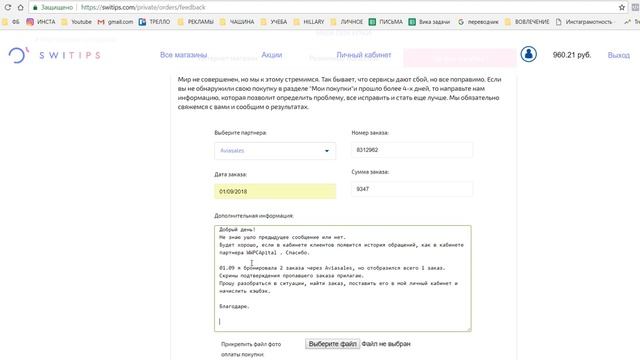
Task: Open the УЧЕБА bookmark folder
Action: [x=273, y=22]
